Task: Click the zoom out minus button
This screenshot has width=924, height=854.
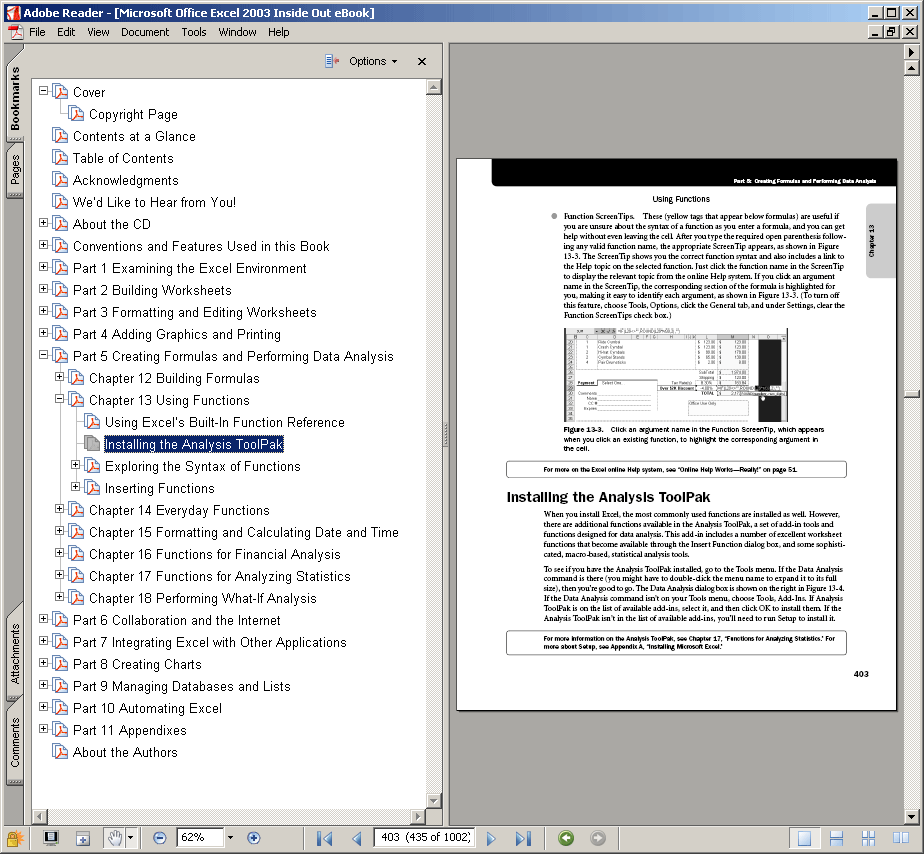Action: tap(159, 837)
